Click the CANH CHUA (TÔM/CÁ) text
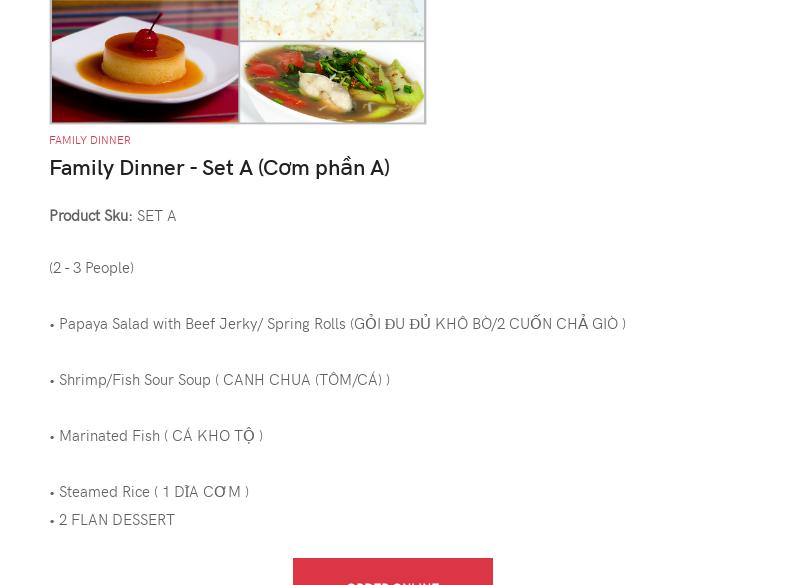Image resolution: width=785 pixels, height=585 pixels. (x=302, y=380)
